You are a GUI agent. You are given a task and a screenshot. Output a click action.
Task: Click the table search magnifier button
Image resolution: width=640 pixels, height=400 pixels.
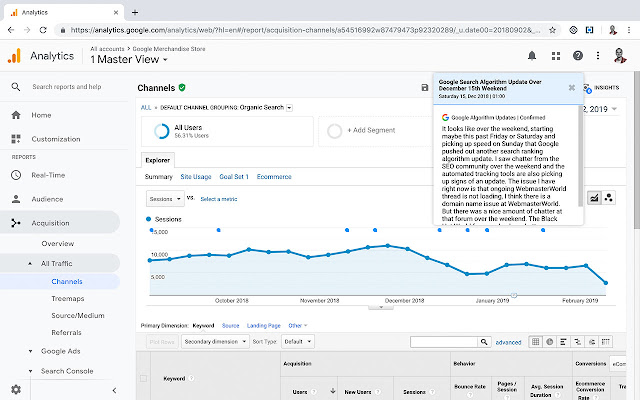click(484, 342)
